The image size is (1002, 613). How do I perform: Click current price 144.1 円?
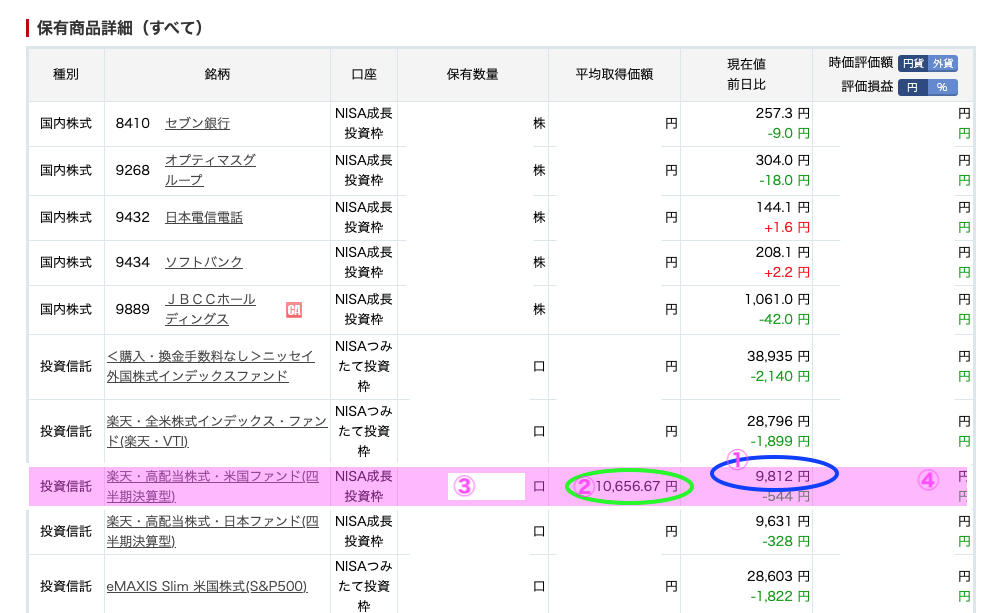[x=782, y=207]
